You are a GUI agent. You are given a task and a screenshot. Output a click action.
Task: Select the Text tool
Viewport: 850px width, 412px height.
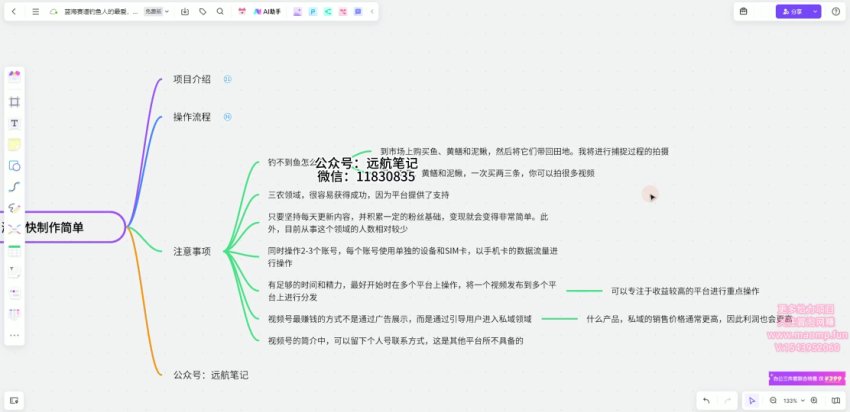[x=14, y=123]
